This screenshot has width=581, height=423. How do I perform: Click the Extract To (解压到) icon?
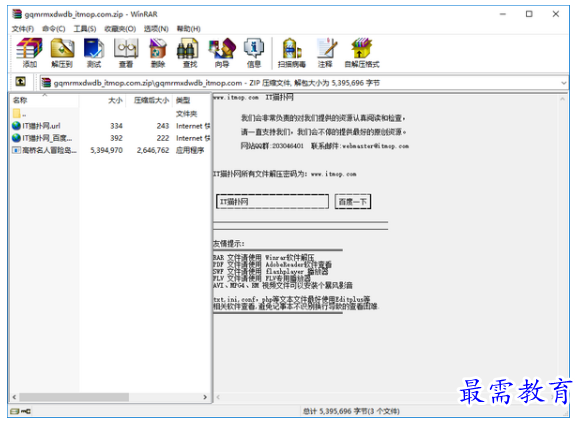point(62,49)
